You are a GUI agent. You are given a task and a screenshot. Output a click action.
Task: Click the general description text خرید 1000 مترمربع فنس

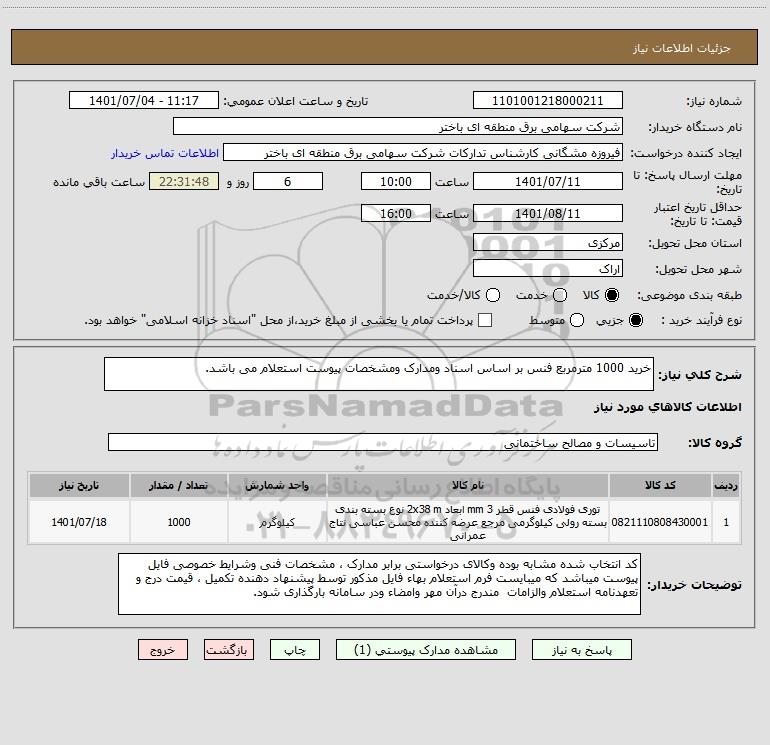[379, 374]
